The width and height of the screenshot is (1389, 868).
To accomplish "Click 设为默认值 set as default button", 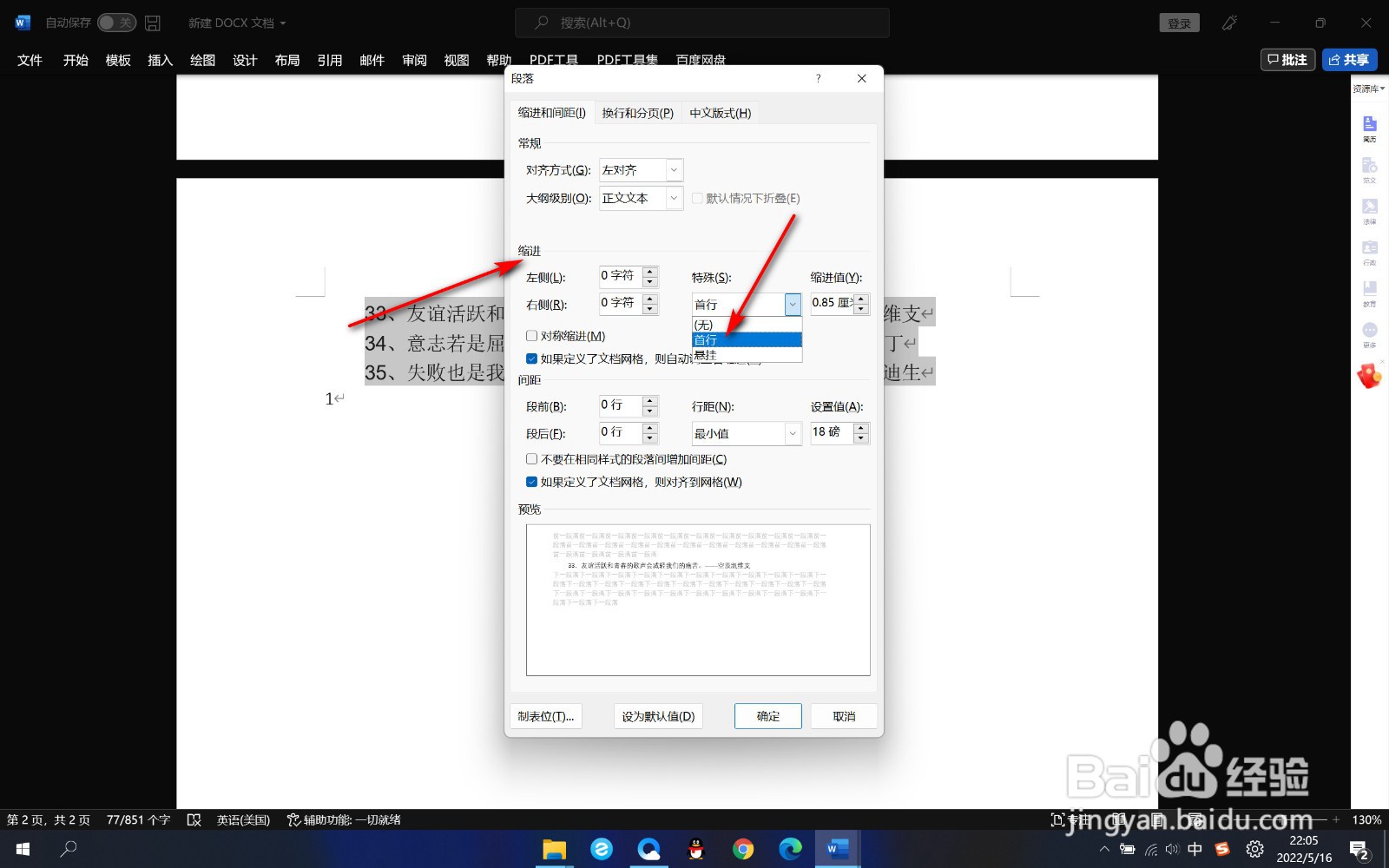I will click(658, 716).
